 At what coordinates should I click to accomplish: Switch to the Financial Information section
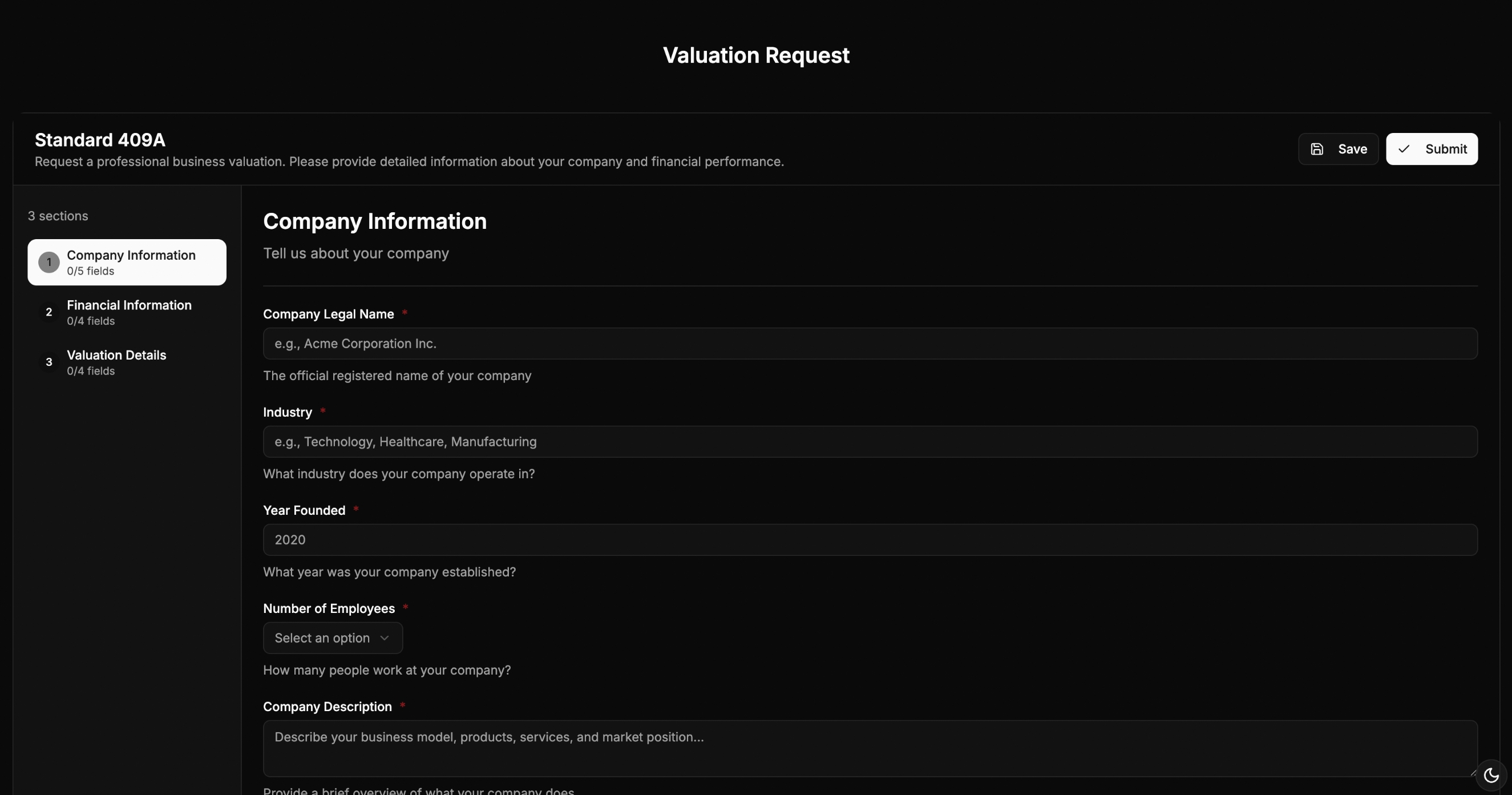[x=129, y=312]
